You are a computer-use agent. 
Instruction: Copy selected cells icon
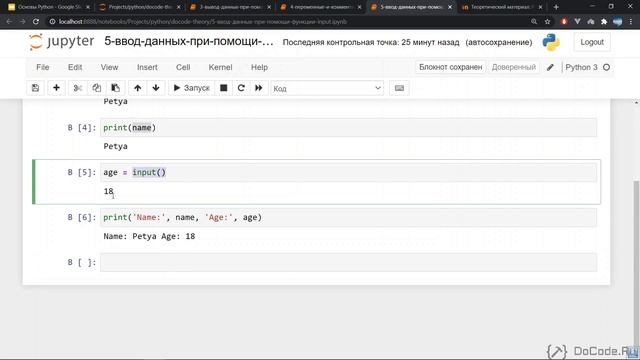pyautogui.click(x=96, y=88)
